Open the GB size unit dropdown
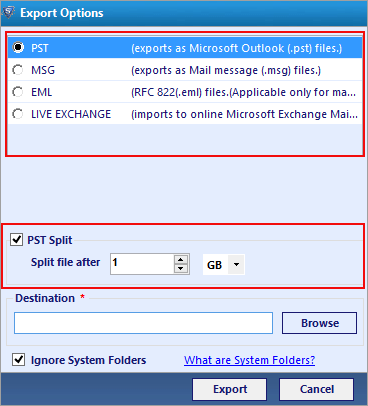Viewport: 368px width, 406px height. click(x=236, y=265)
